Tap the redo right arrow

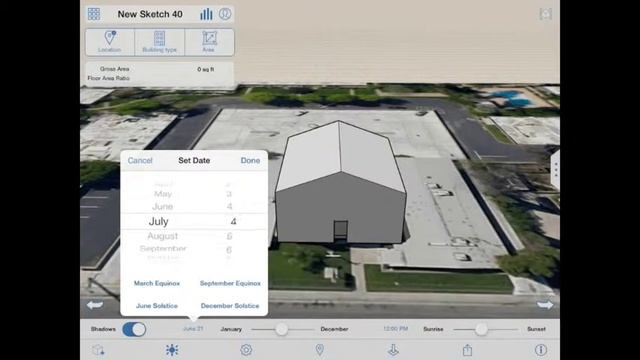point(545,305)
